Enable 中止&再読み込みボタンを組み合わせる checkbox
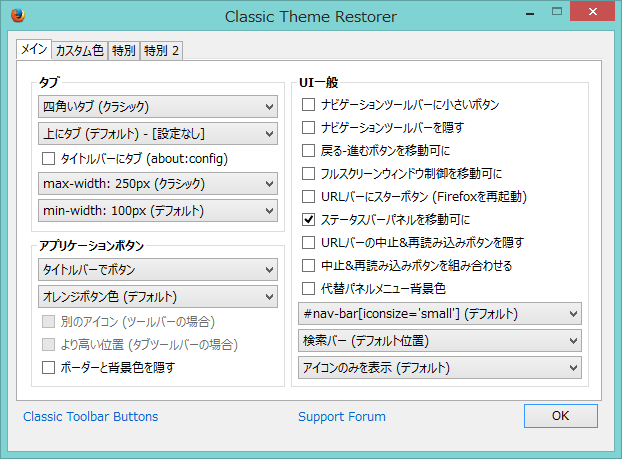The height and width of the screenshot is (459, 622). [308, 265]
